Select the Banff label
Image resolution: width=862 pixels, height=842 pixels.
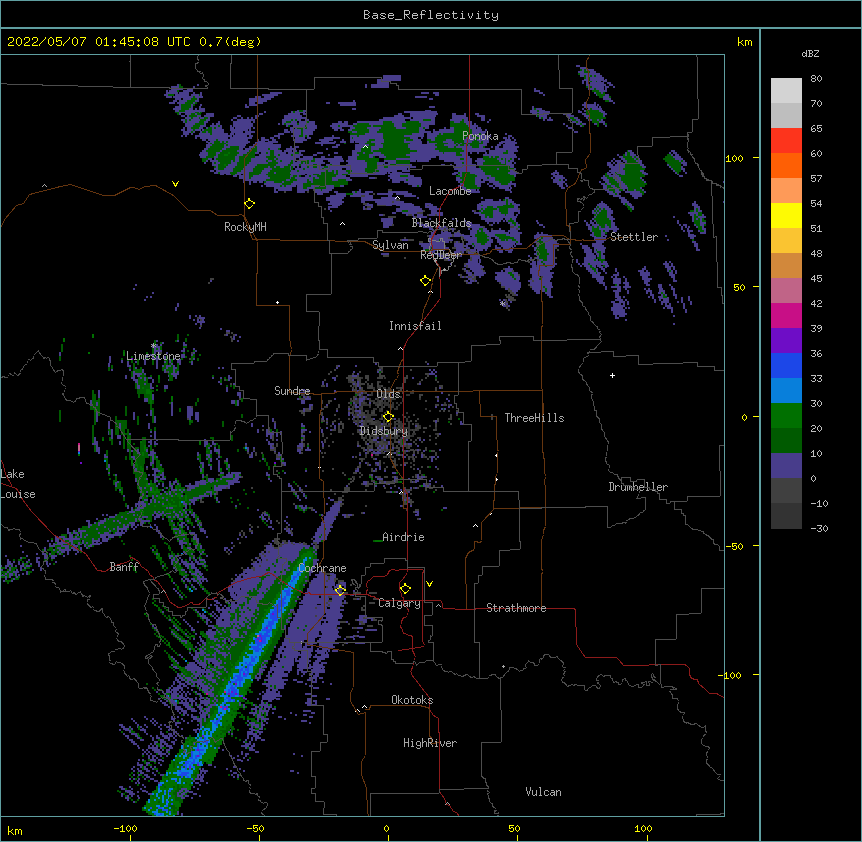pos(124,567)
